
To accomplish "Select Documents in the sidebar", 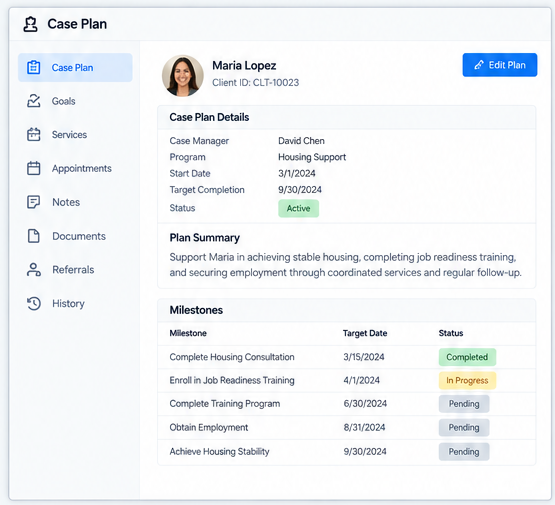I will [x=75, y=236].
